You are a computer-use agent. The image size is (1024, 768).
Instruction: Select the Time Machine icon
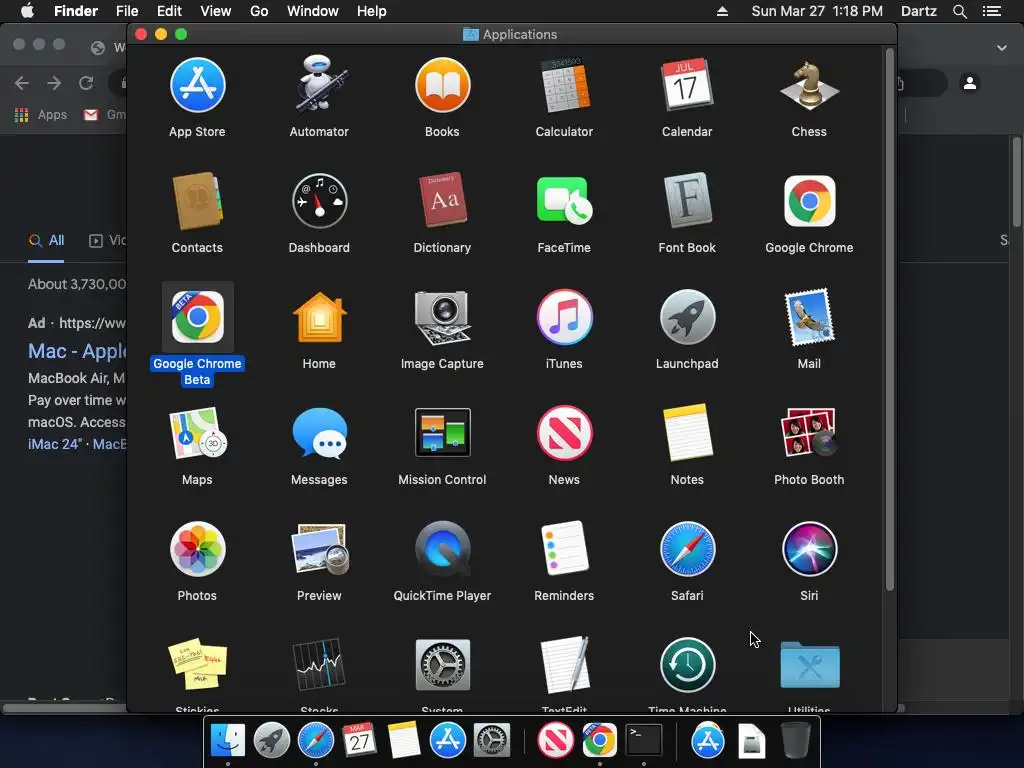click(687, 665)
